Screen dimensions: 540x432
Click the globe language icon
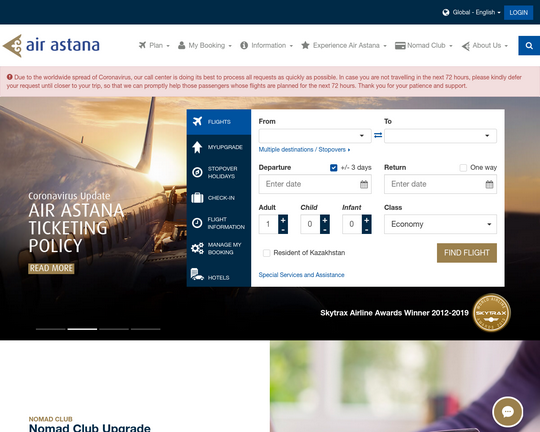pos(446,12)
